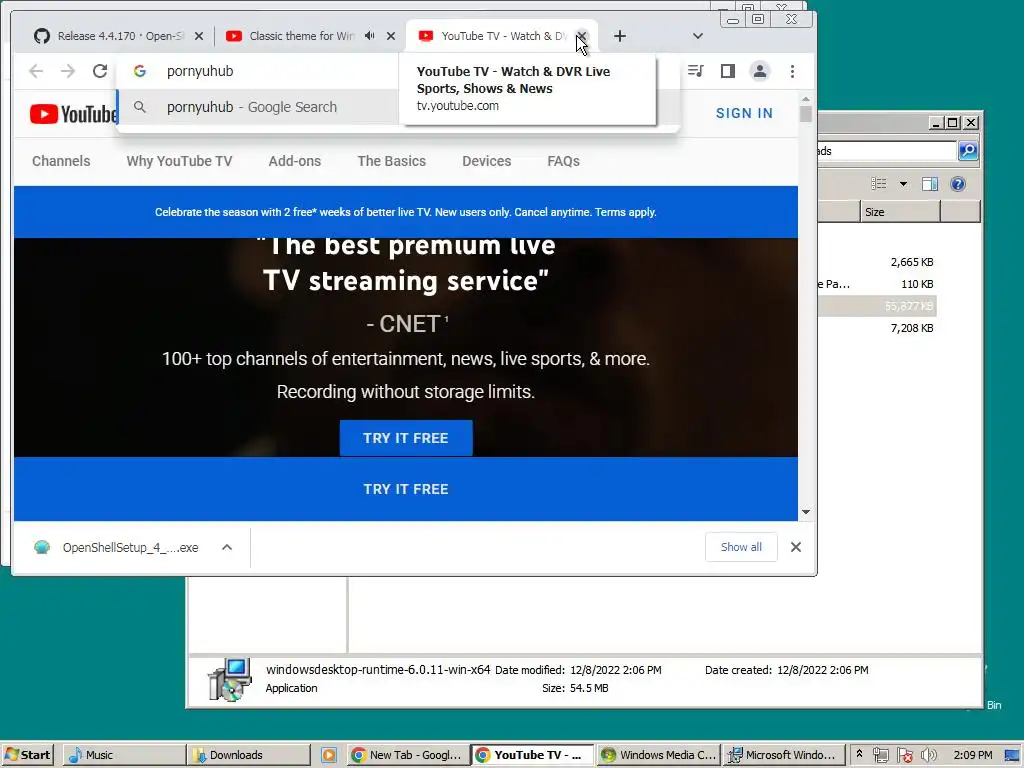
Task: Switch to Windows Media Center taskbar button
Action: (x=658, y=755)
